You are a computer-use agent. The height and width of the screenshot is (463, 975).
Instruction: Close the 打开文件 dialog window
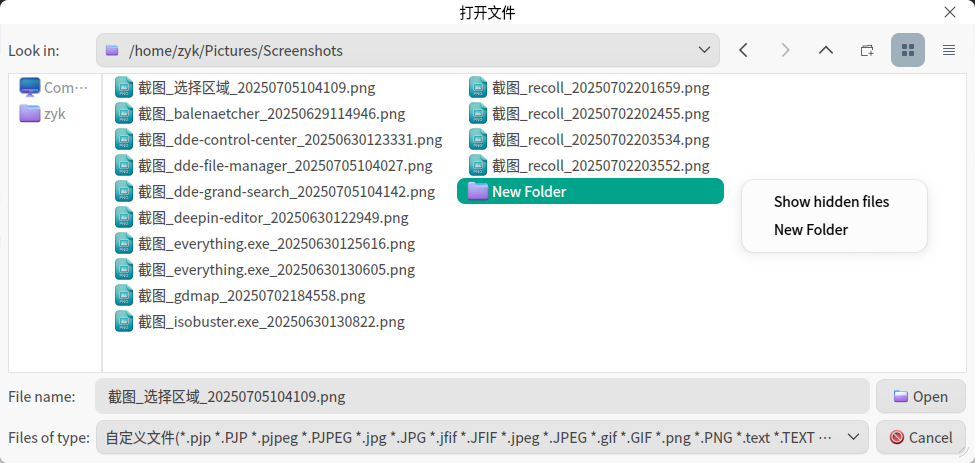point(950,12)
